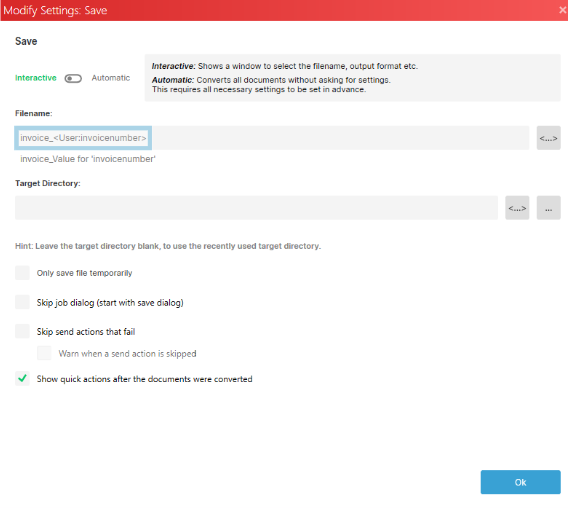Click into the Filename text field
The image size is (568, 508).
coord(272,138)
